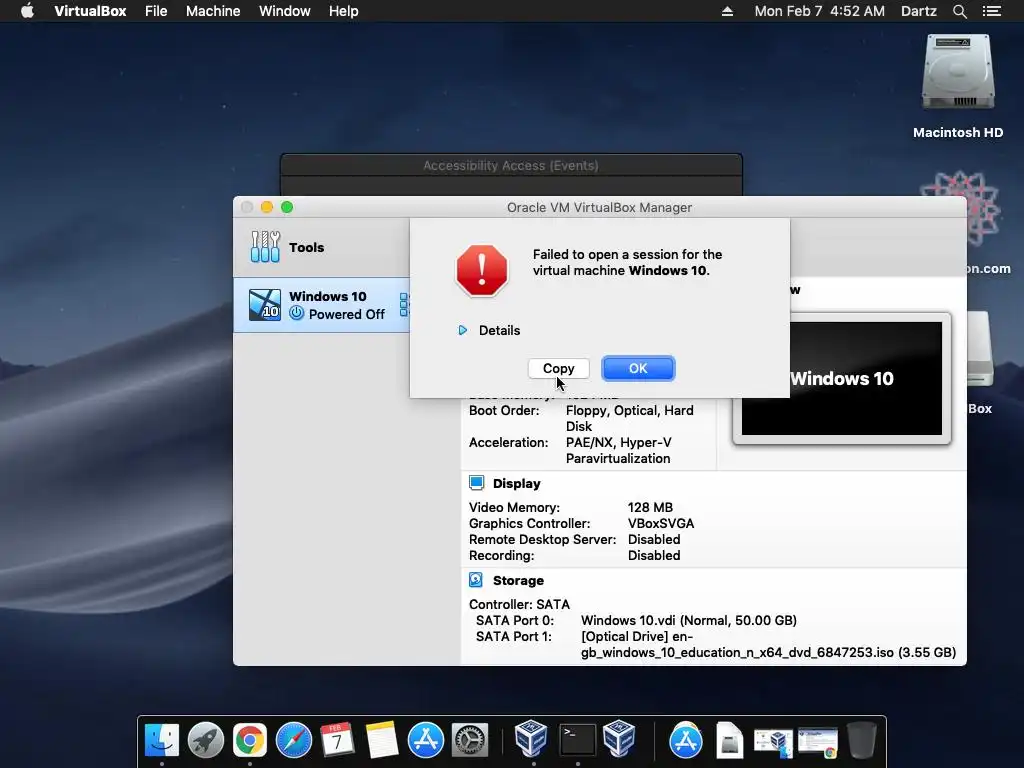Open App Store beside Notes in dock
The image size is (1024, 768).
426,740
